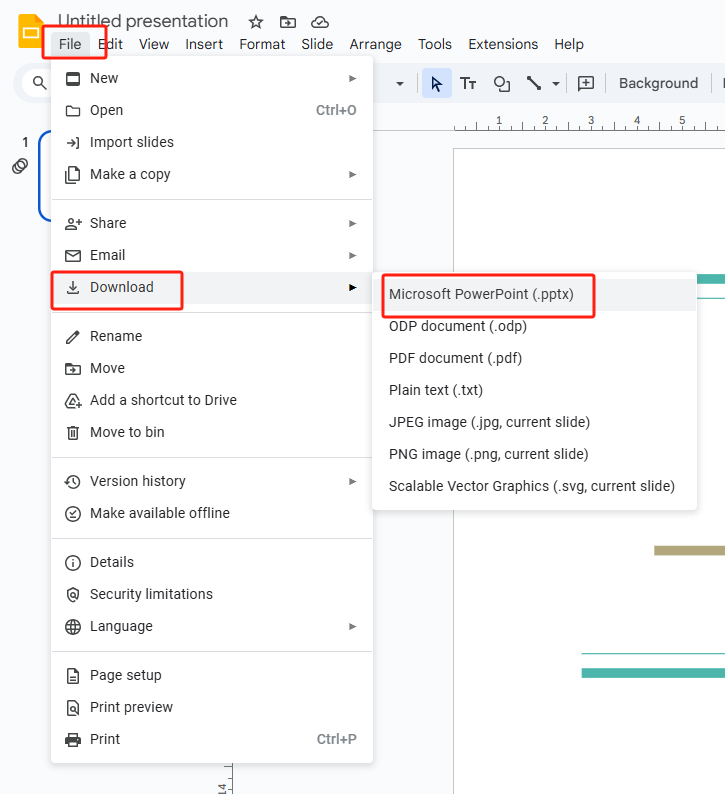
Task: Open Security limitations
Action: tap(212, 594)
